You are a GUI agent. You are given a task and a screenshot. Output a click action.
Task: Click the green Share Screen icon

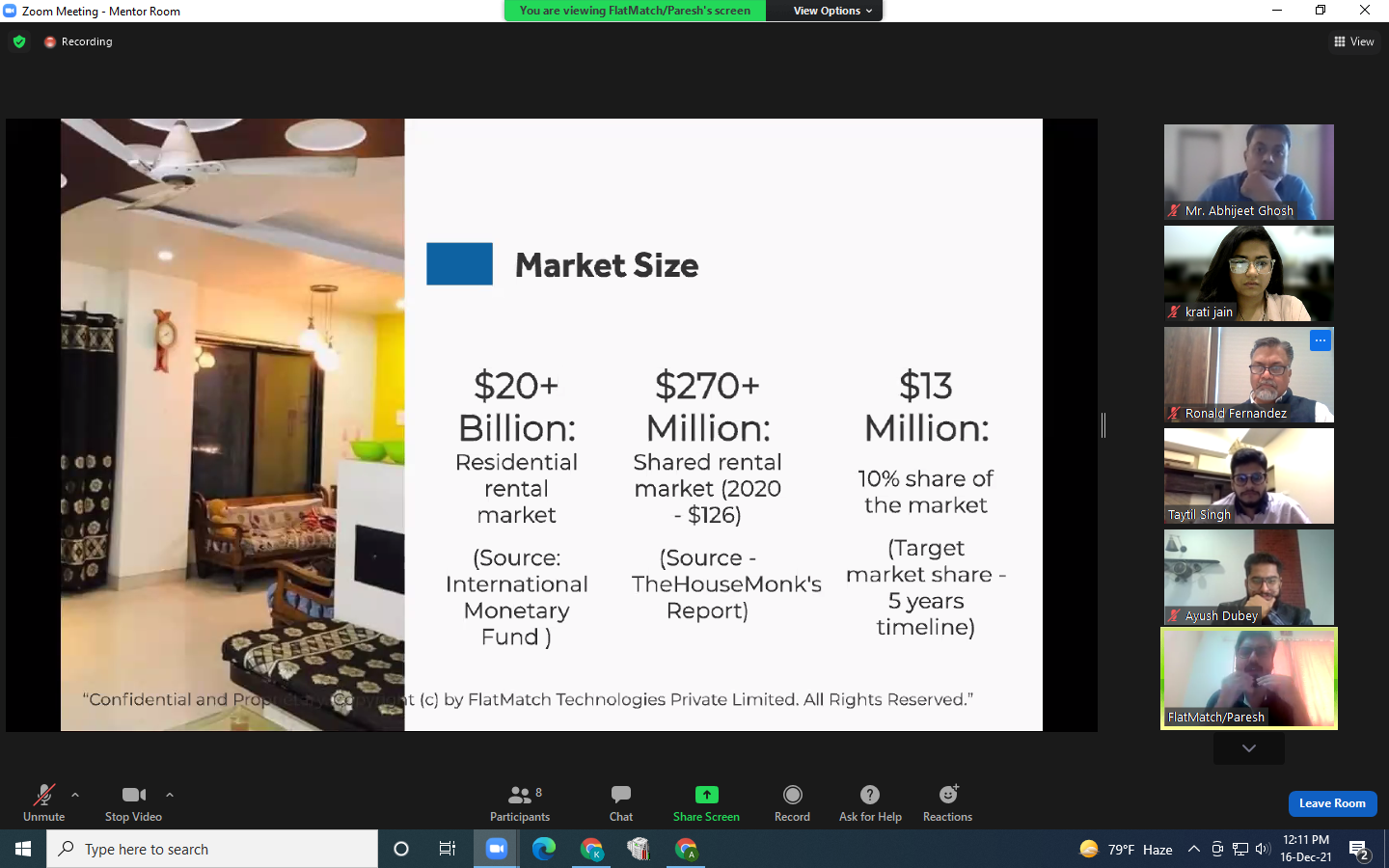coord(706,795)
